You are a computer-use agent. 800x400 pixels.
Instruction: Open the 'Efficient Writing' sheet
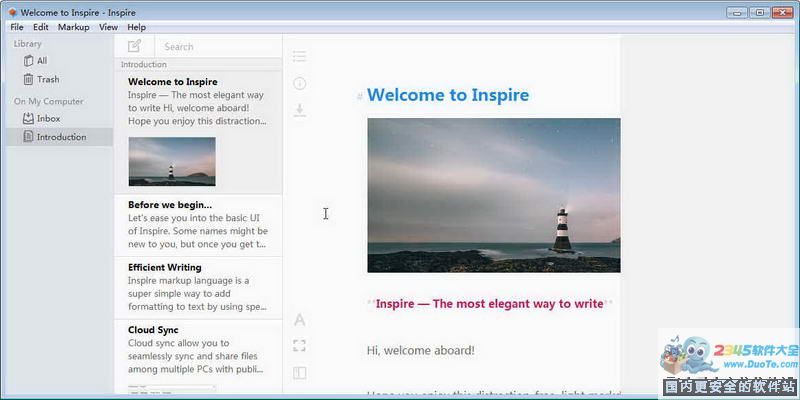click(198, 288)
